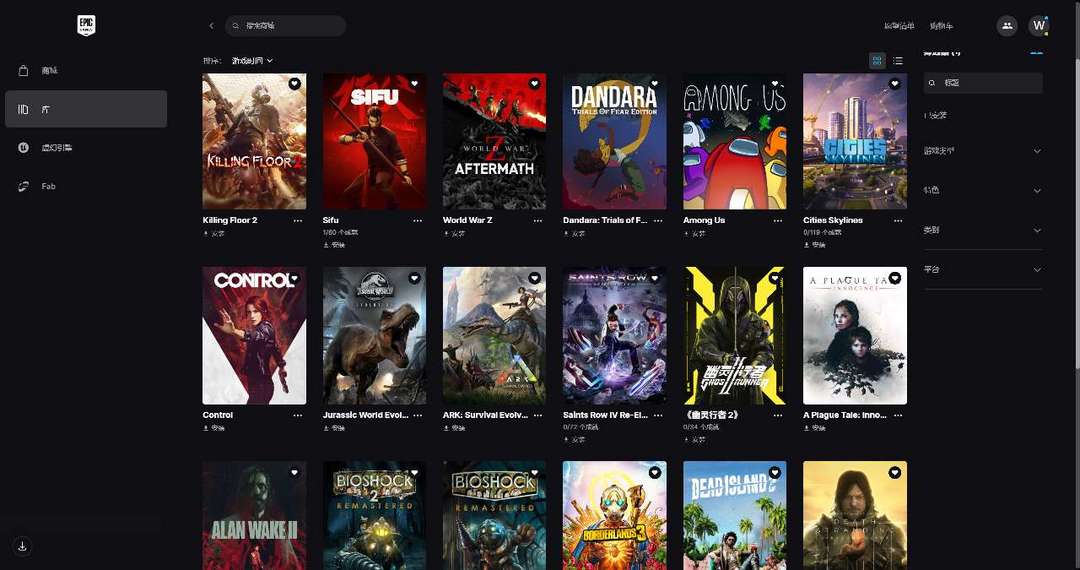Switch library to grid view
This screenshot has height=570, width=1080.
[877, 61]
